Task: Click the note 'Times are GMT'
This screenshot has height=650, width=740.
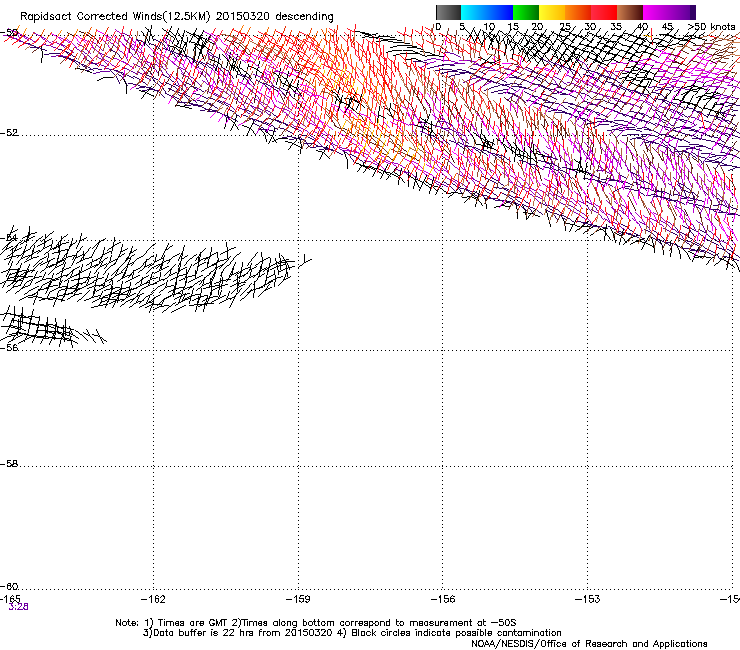Action: point(192,623)
